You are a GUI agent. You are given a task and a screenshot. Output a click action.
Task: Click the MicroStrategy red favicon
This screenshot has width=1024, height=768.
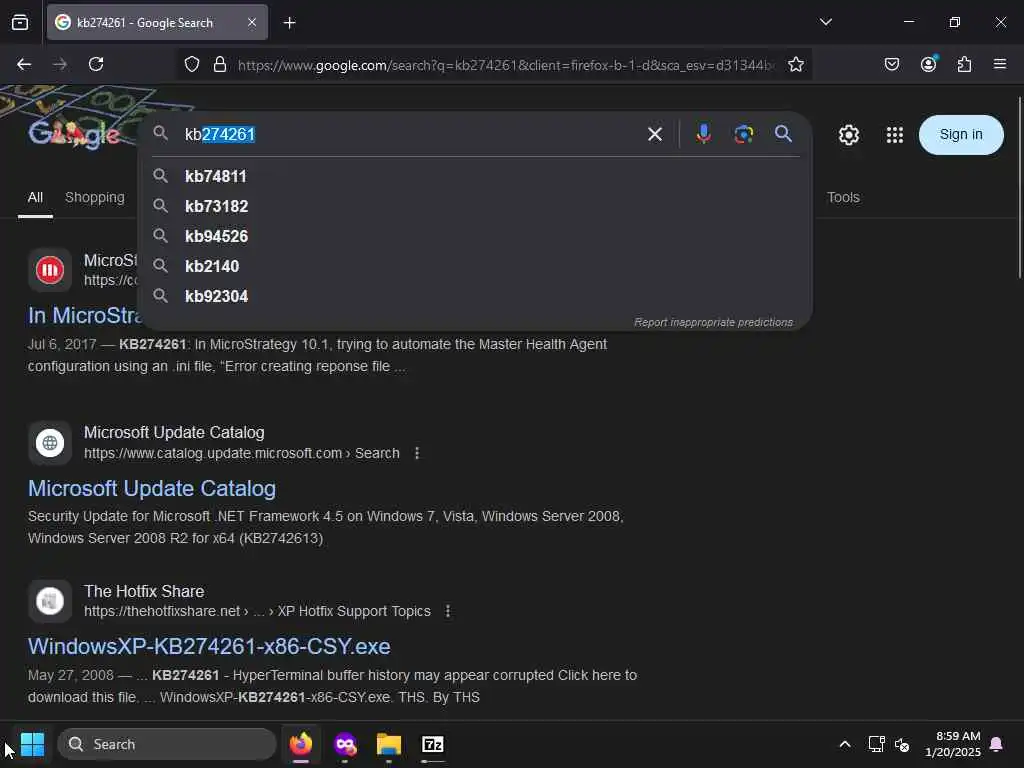[50, 270]
